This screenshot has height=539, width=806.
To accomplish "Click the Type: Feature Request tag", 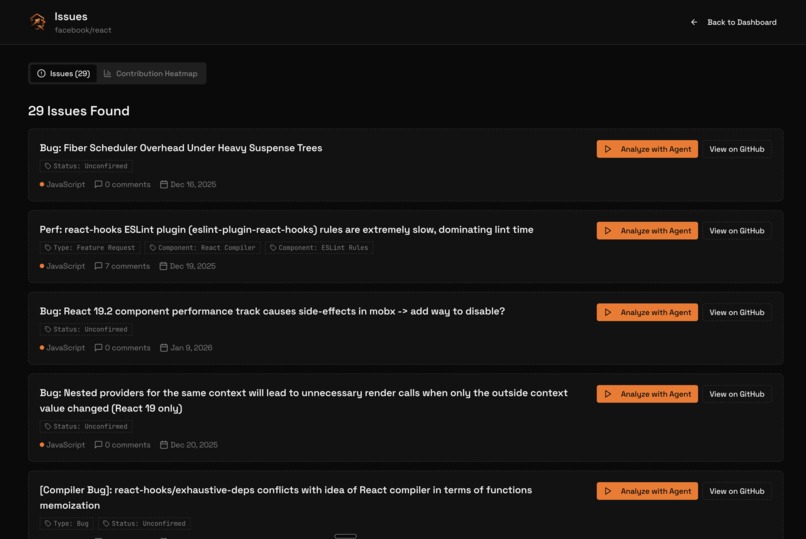I will coord(90,248).
